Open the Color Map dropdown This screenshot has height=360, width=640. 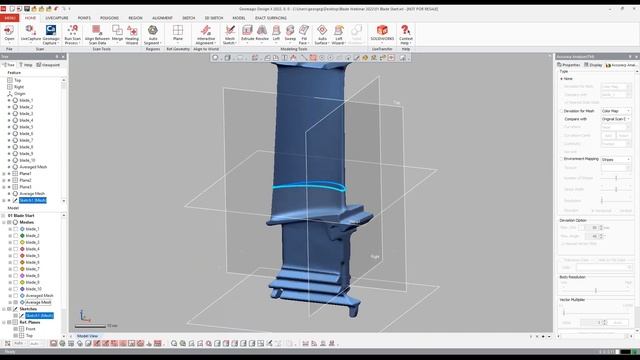[616, 111]
